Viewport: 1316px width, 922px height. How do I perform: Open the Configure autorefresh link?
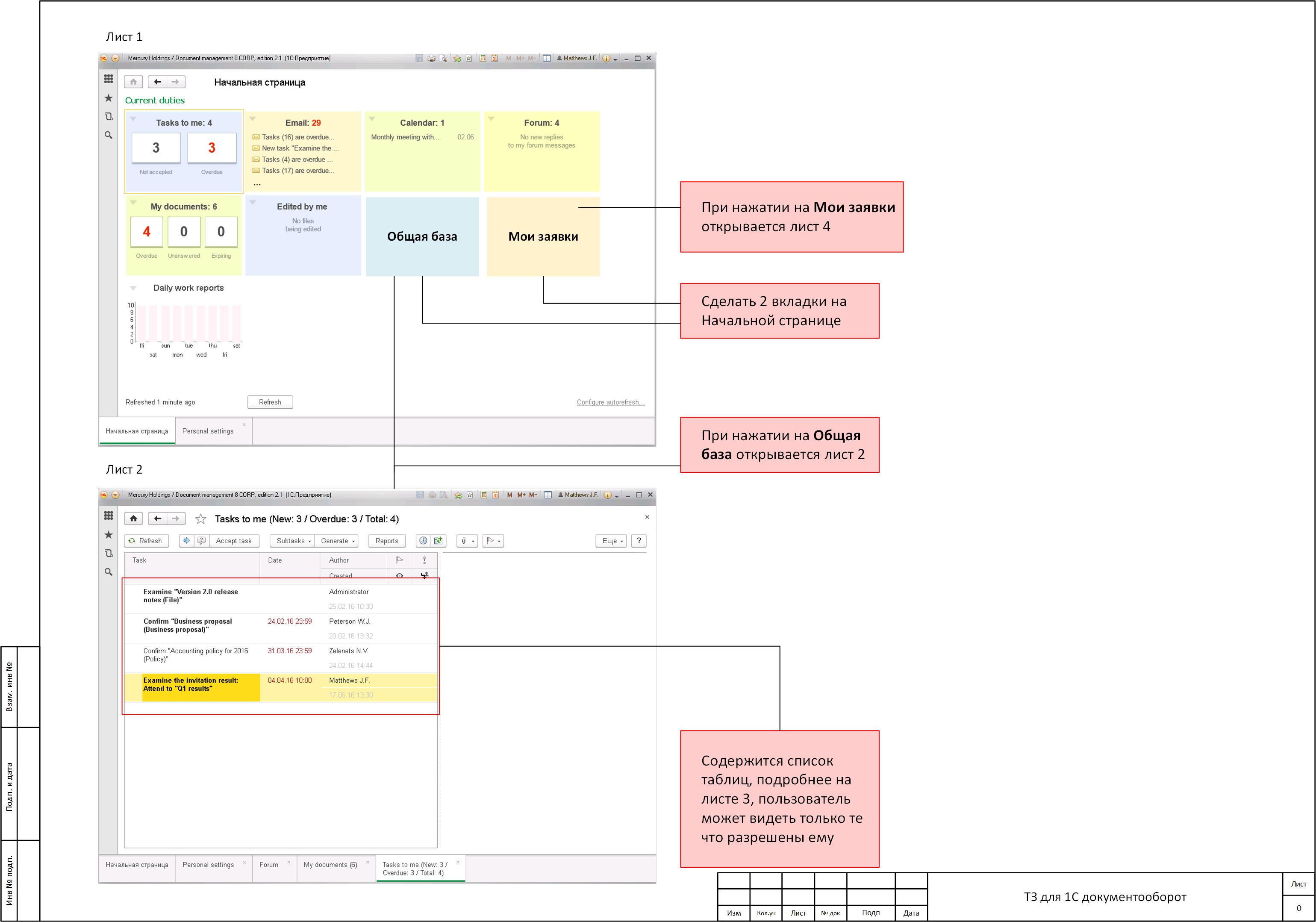pos(610,403)
